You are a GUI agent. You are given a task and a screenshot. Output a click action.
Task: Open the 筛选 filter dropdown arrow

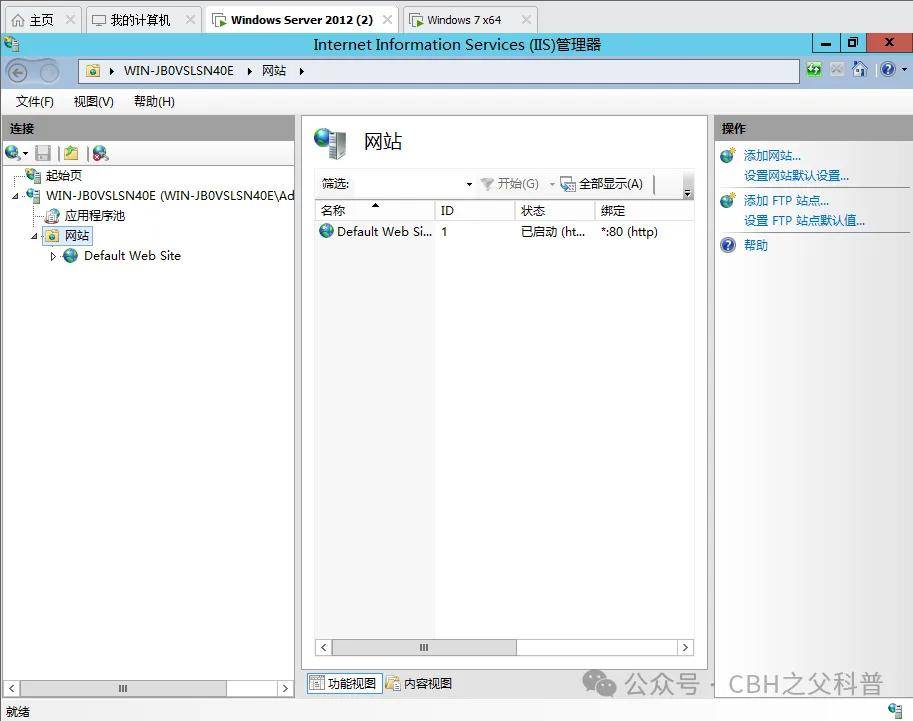click(469, 184)
